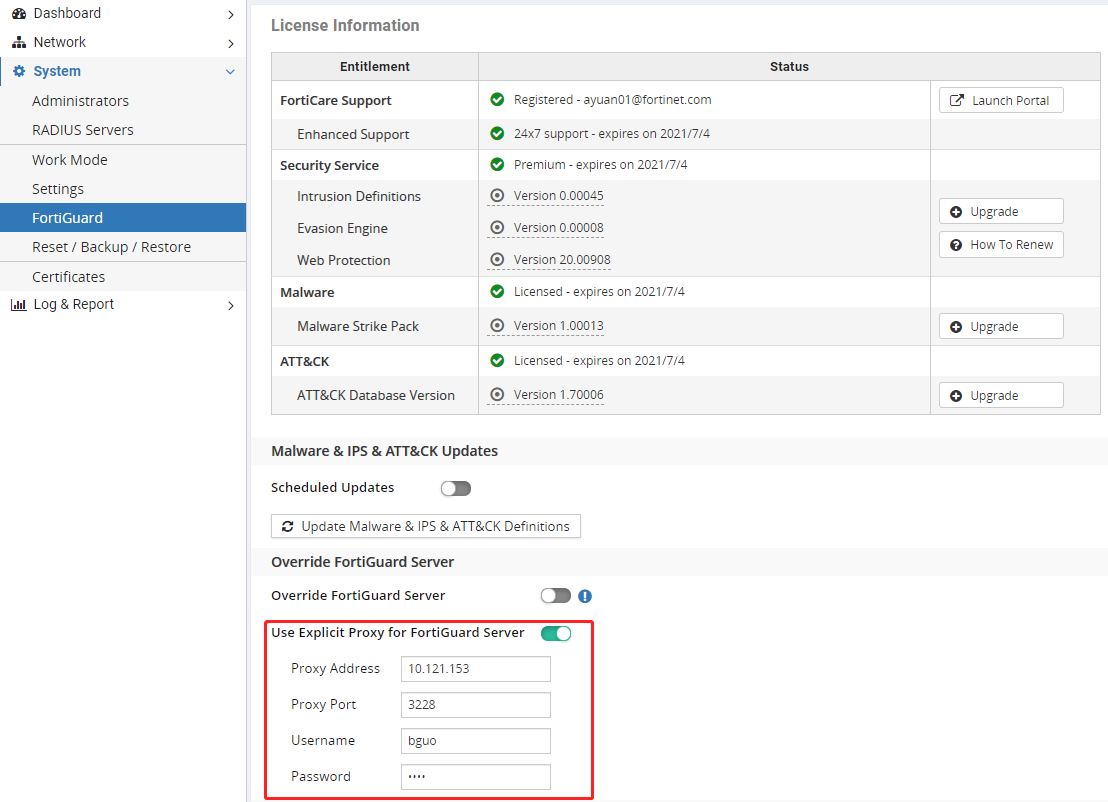Click Upgrade for ATT&CK Database Version
The image size is (1108, 802).
tap(1001, 396)
